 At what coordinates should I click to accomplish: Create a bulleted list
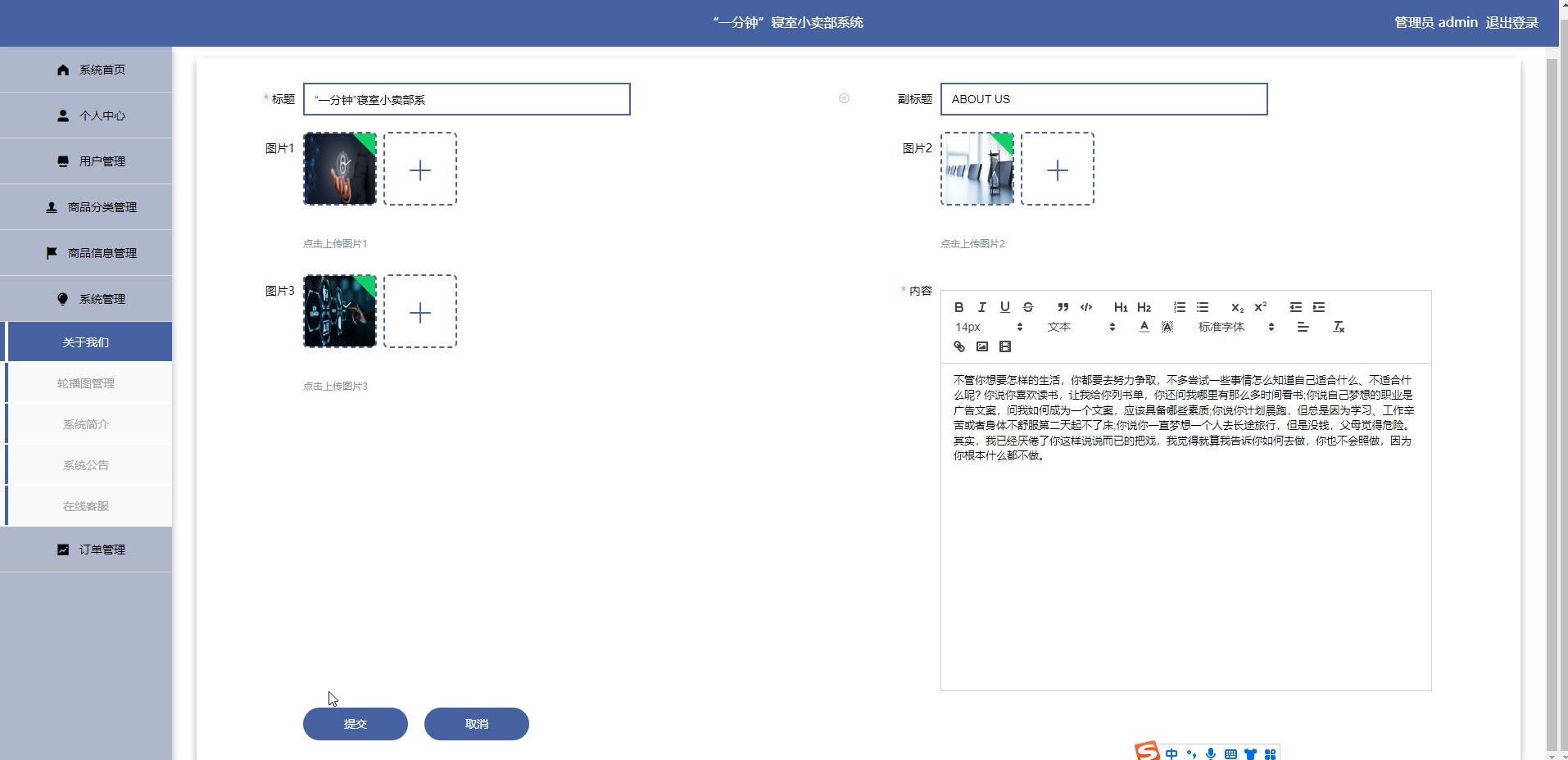1203,307
